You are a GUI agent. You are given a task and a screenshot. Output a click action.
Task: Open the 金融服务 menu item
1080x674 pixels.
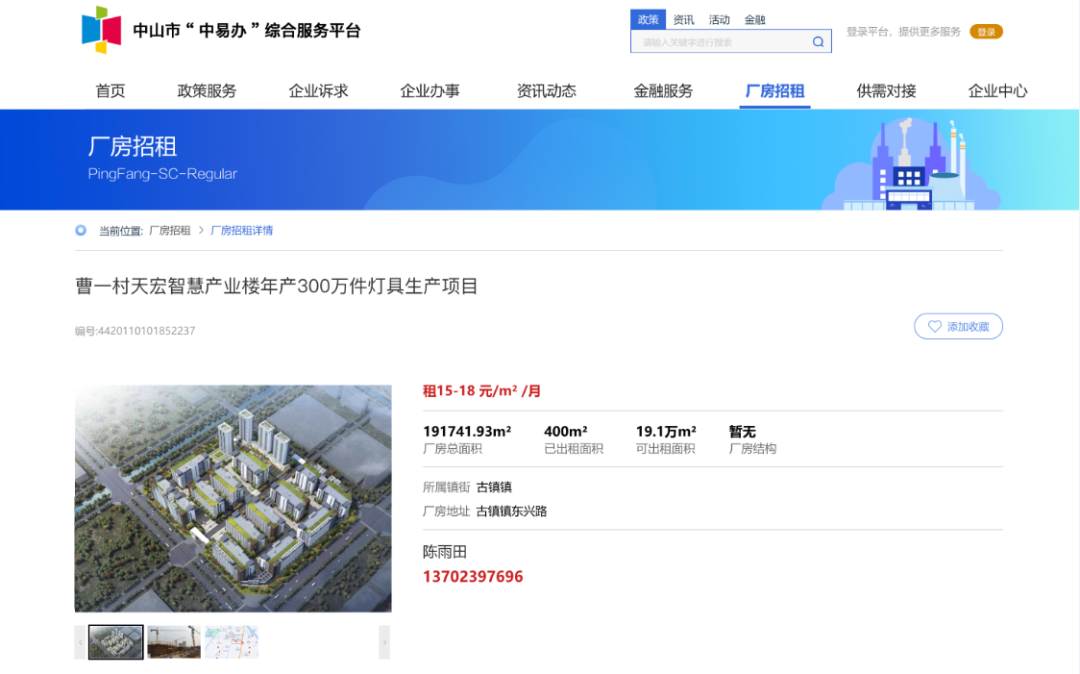coord(661,90)
